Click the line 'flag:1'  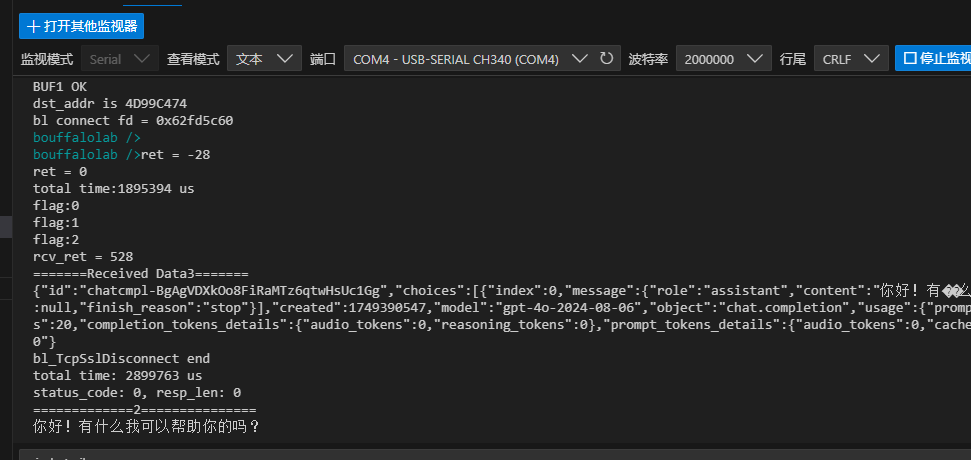pyautogui.click(x=56, y=222)
